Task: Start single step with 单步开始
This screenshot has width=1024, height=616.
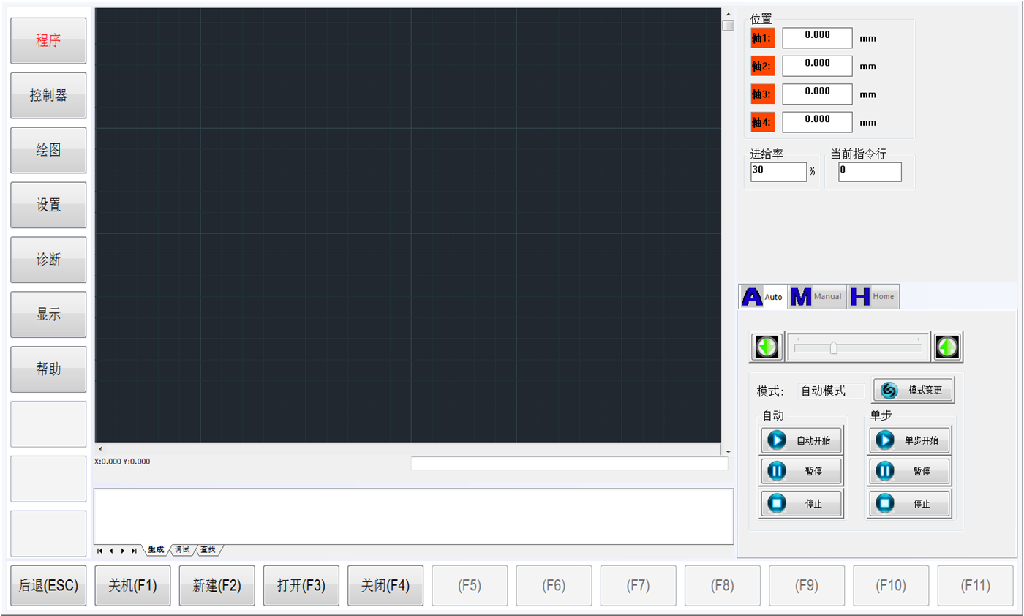Action: [x=909, y=440]
